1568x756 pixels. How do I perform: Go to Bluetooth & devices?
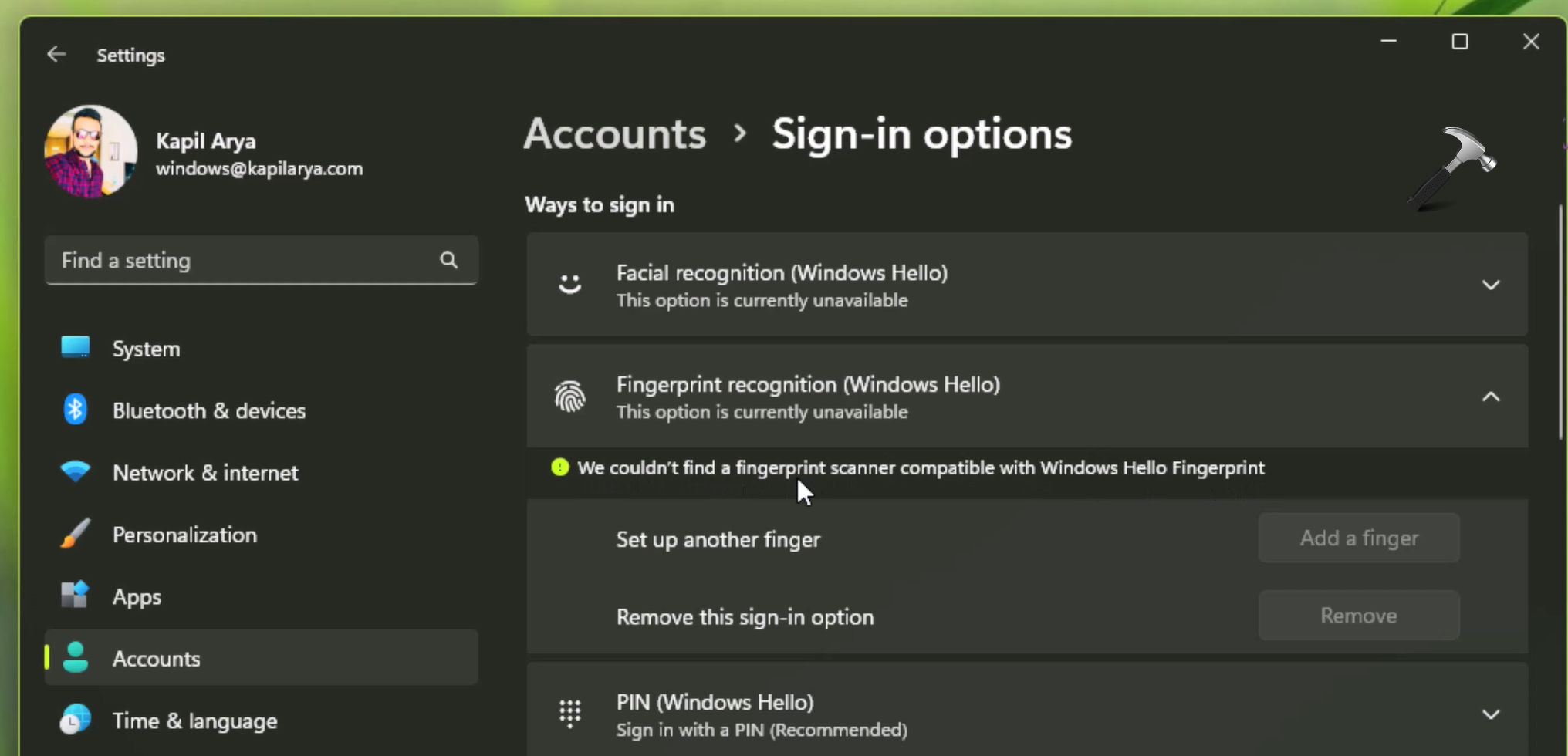261,410
